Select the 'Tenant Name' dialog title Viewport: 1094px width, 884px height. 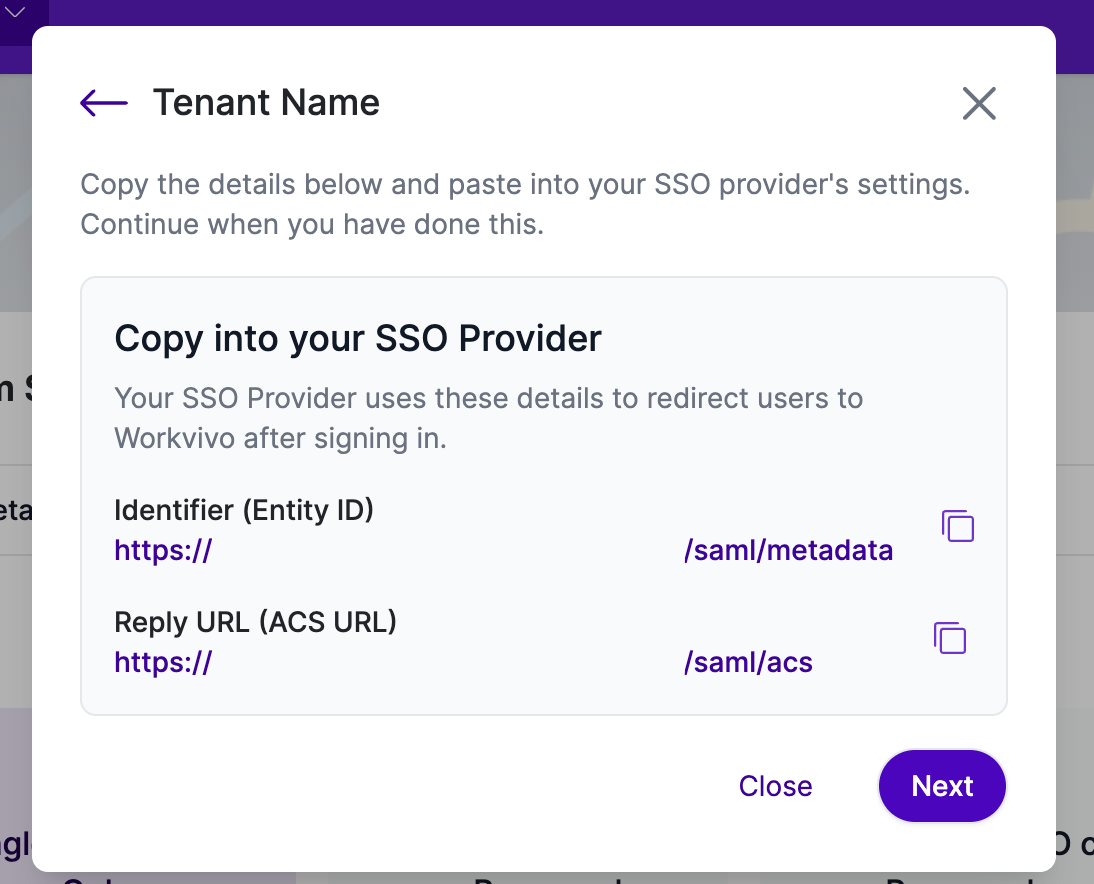pos(267,103)
